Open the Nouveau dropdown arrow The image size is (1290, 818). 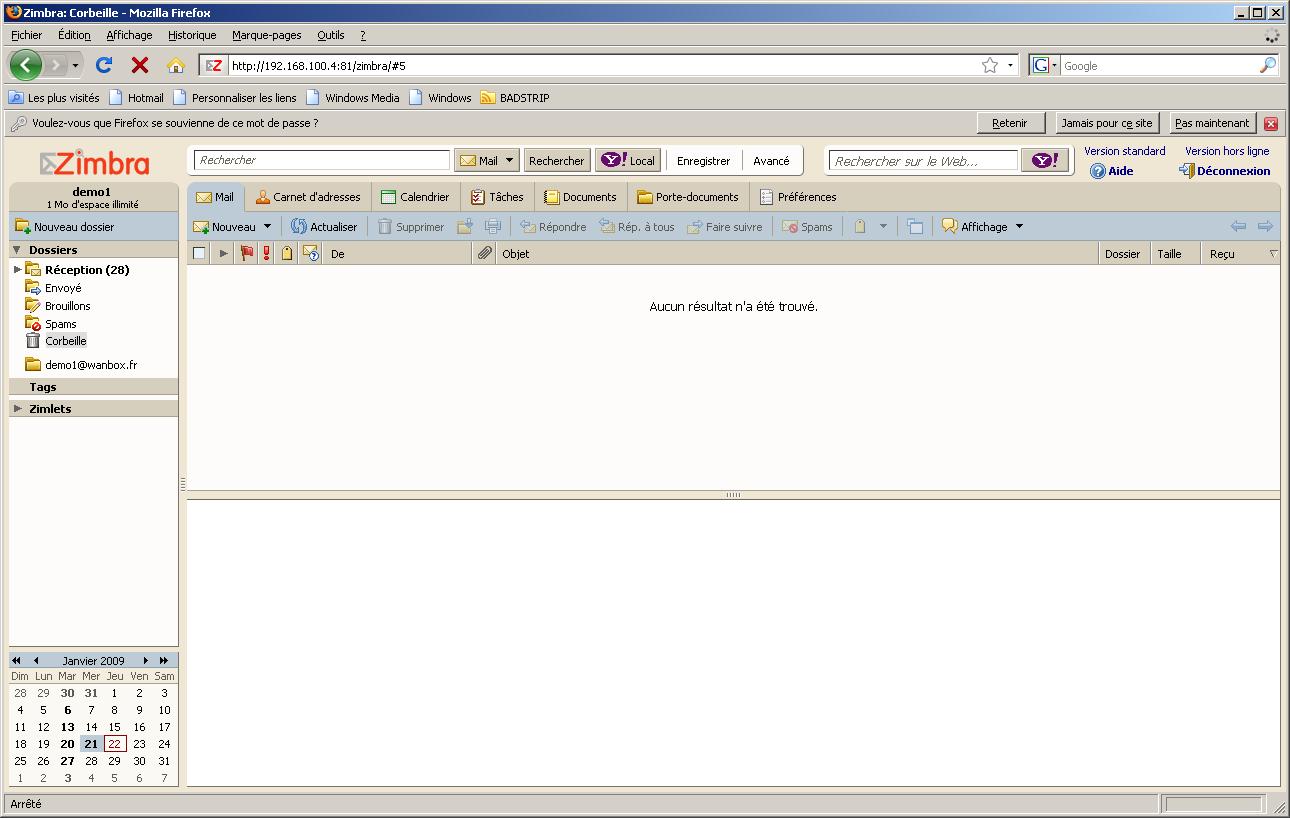(267, 227)
